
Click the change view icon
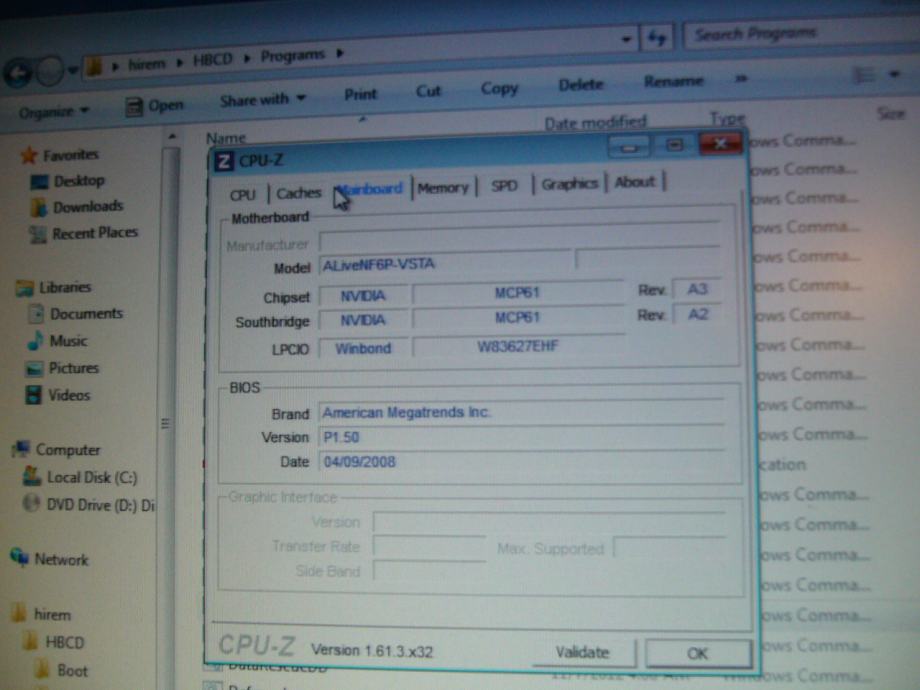pyautogui.click(x=864, y=75)
